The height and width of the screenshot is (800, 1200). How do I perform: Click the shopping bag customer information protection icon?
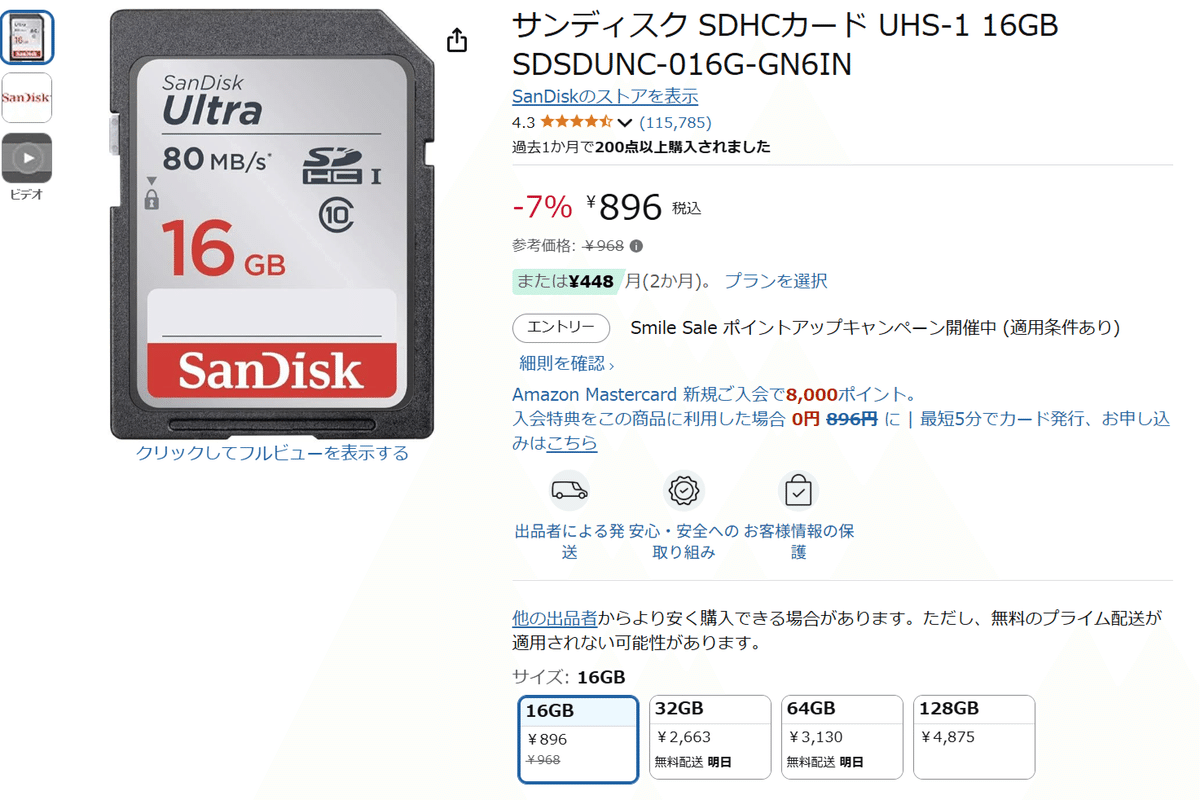(798, 491)
